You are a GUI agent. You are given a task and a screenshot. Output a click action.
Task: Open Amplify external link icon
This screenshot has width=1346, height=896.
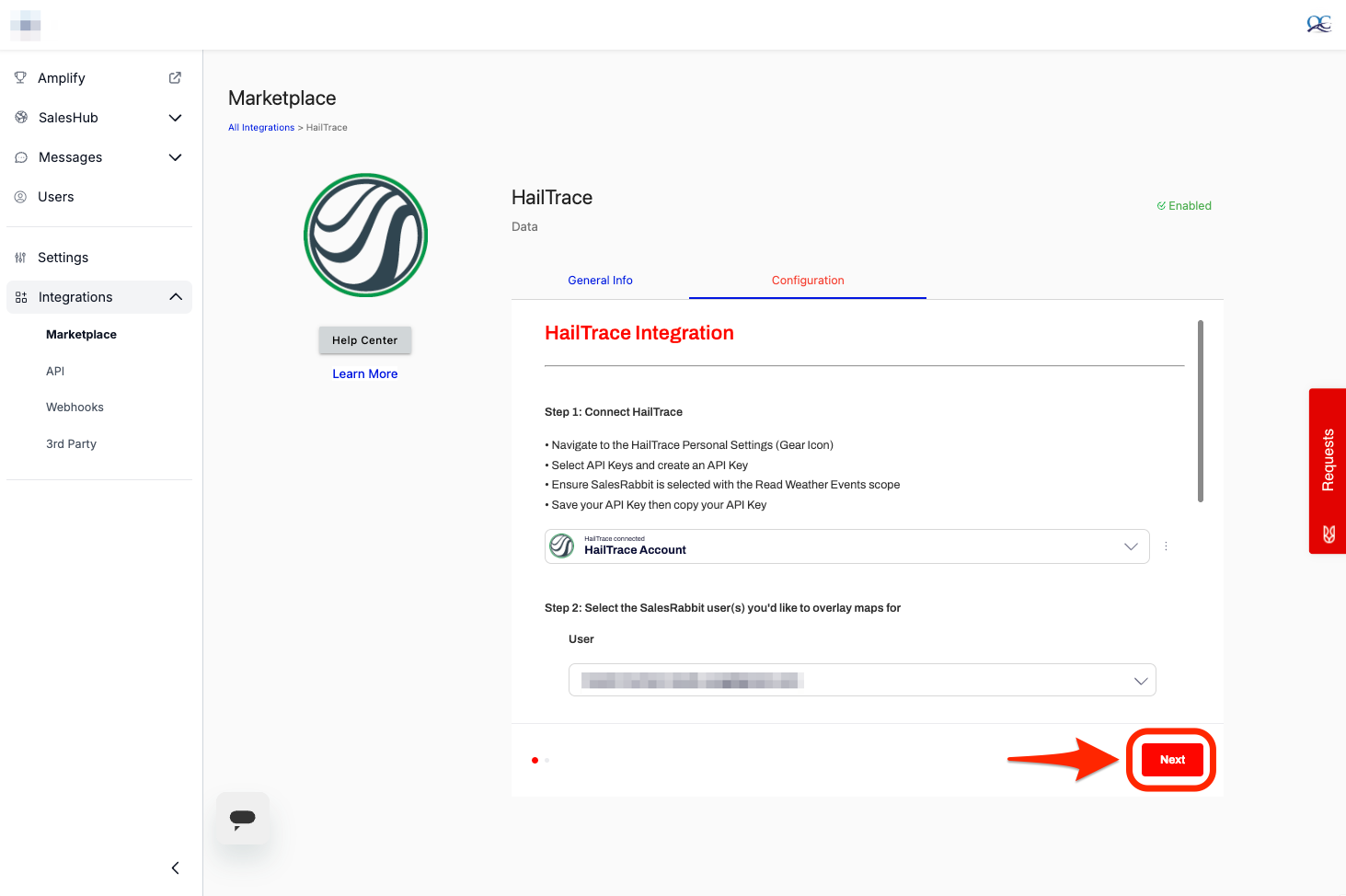[175, 78]
